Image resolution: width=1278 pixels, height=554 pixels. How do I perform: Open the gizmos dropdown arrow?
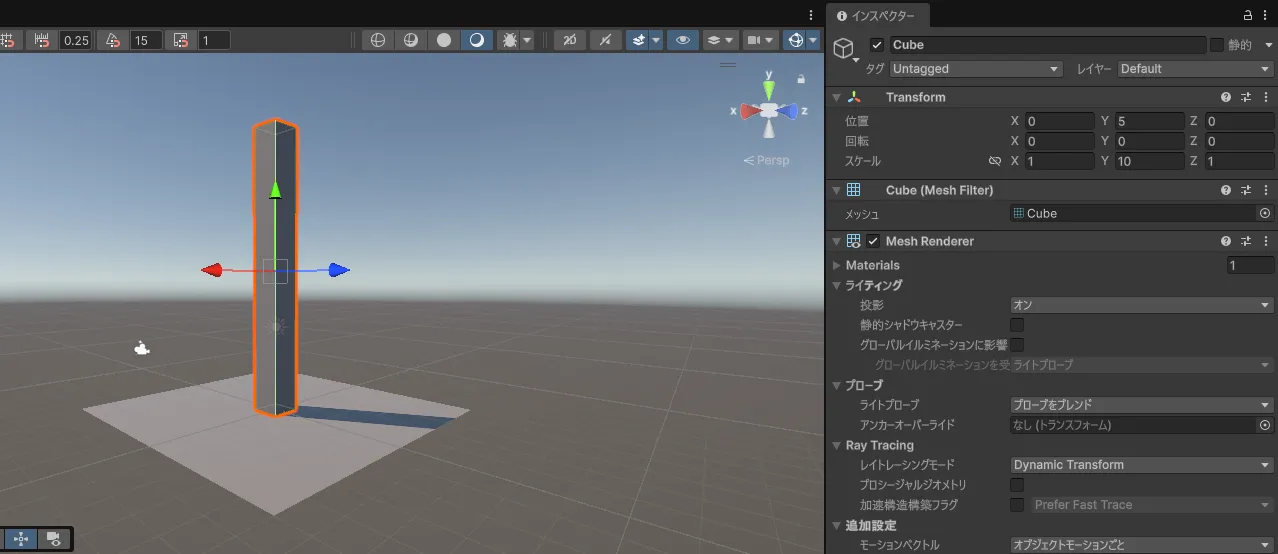click(813, 41)
